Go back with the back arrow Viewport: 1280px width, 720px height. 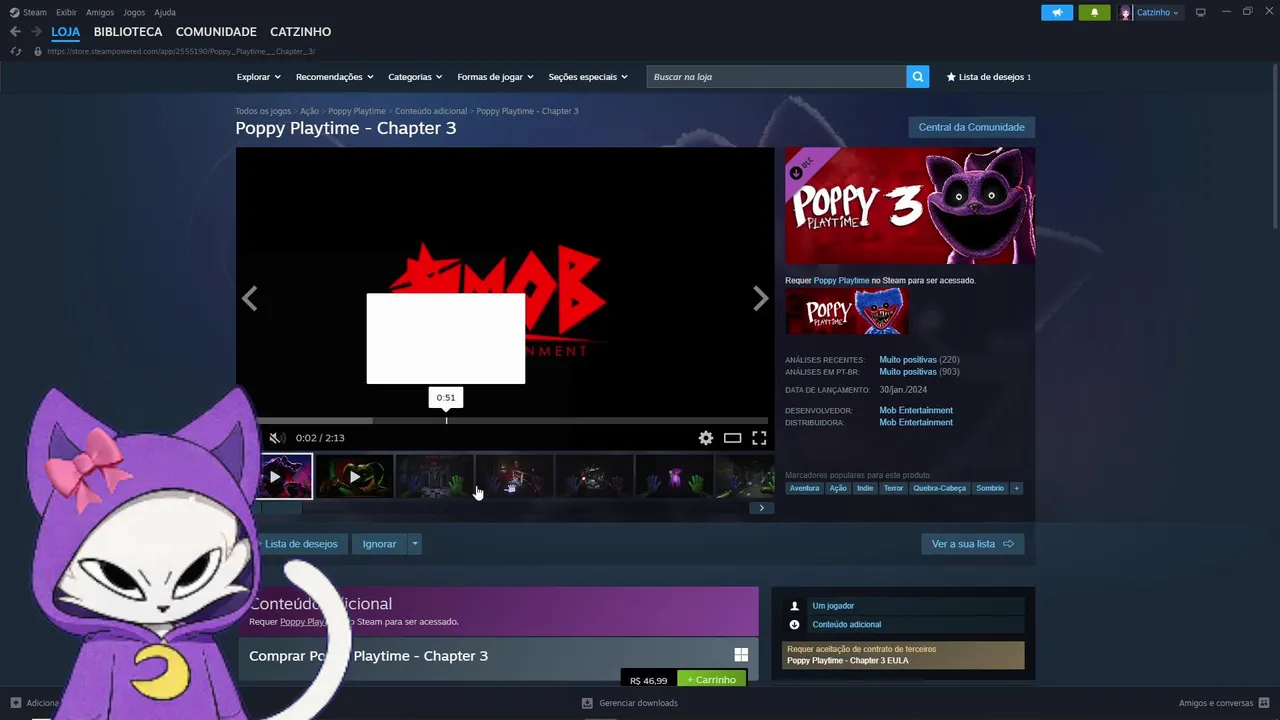pyautogui.click(x=15, y=32)
